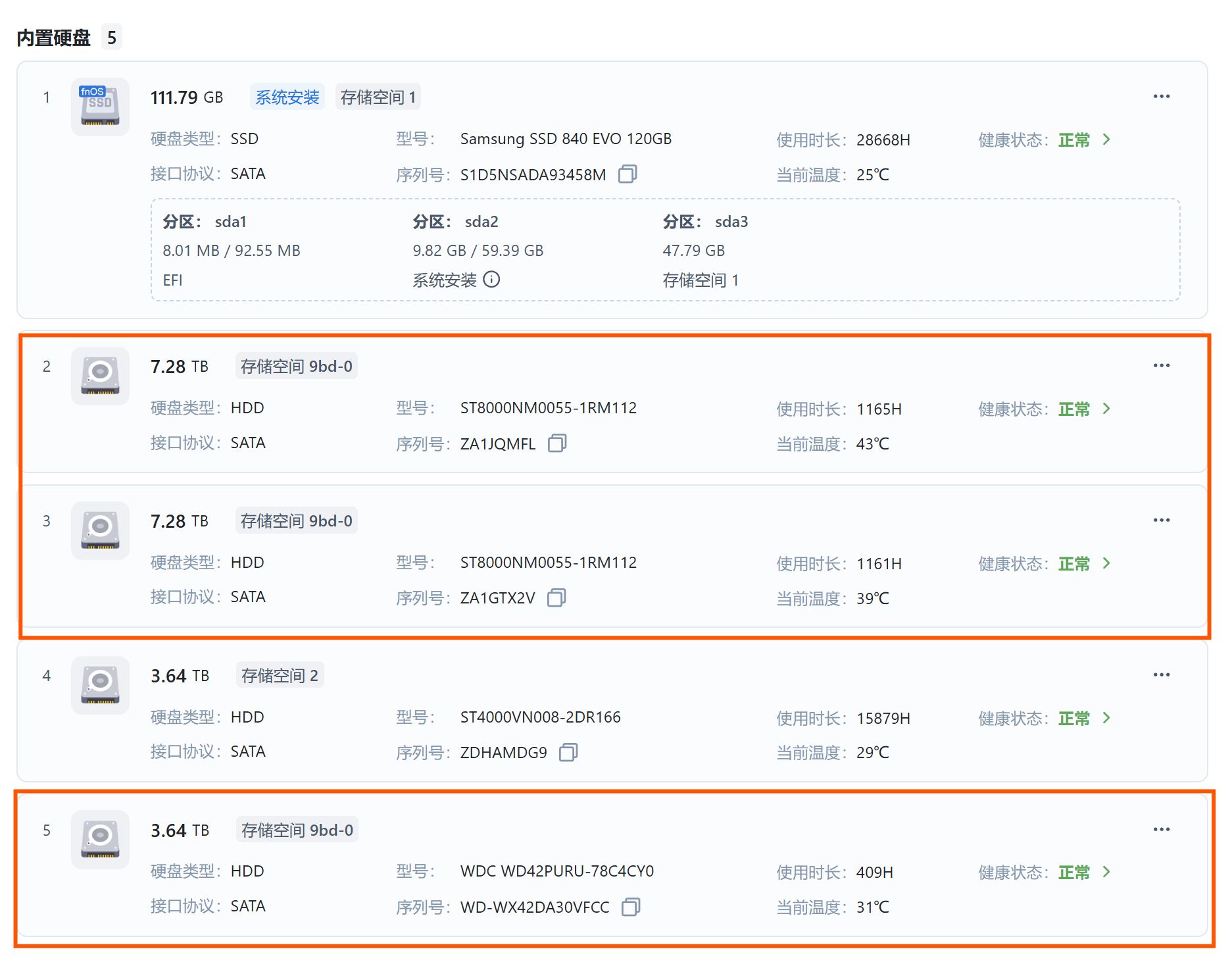Copy serial number ZA1GTX2V
The image size is (1232, 968).
(x=556, y=598)
